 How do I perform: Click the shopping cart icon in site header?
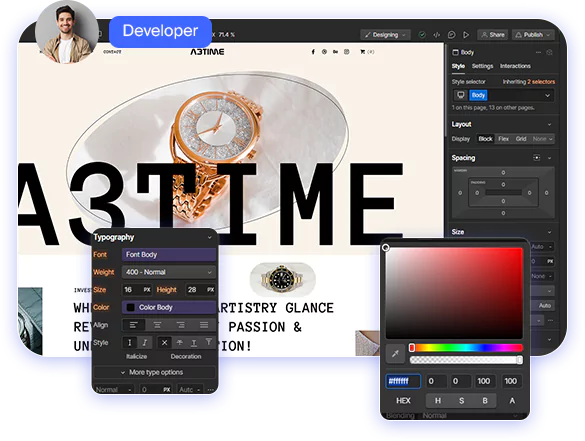pyautogui.click(x=362, y=52)
